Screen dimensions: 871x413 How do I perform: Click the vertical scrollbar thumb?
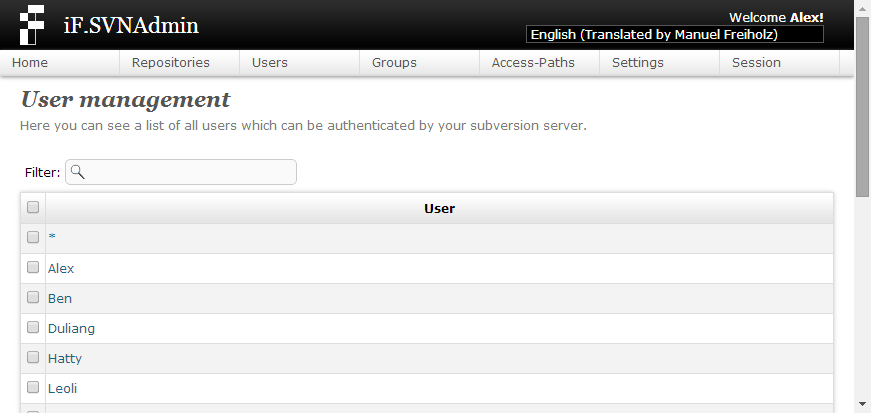tap(862, 107)
